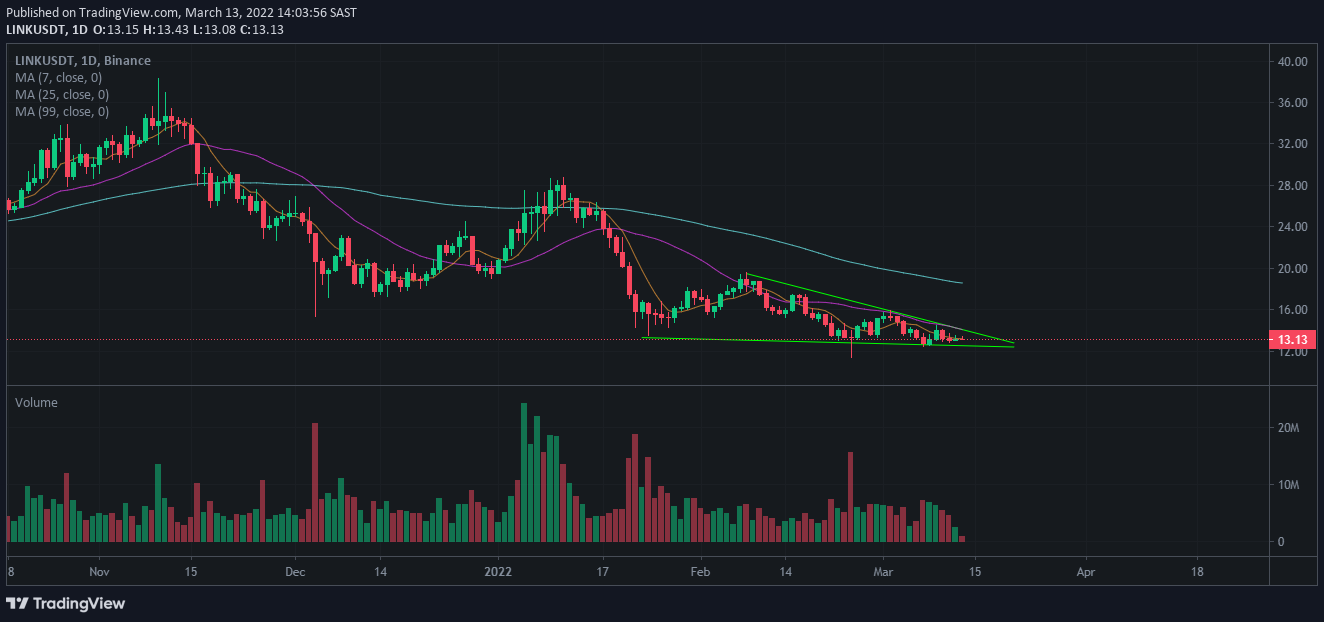Viewport: 1324px width, 622px height.
Task: Click the apex of the green wedge trendlines
Action: 1013,345
